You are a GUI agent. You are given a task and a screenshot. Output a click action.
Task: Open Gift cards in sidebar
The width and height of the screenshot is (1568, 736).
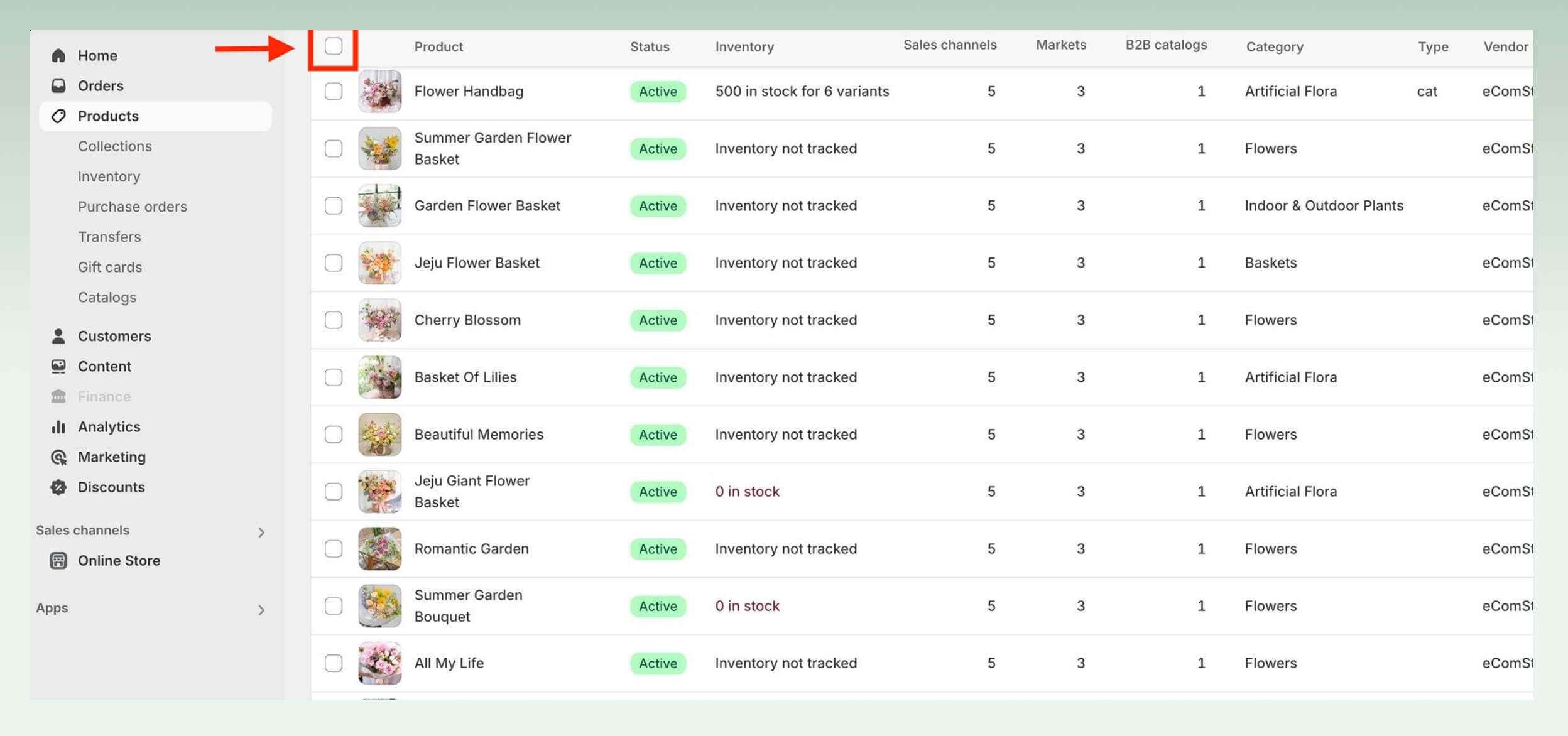click(x=110, y=267)
